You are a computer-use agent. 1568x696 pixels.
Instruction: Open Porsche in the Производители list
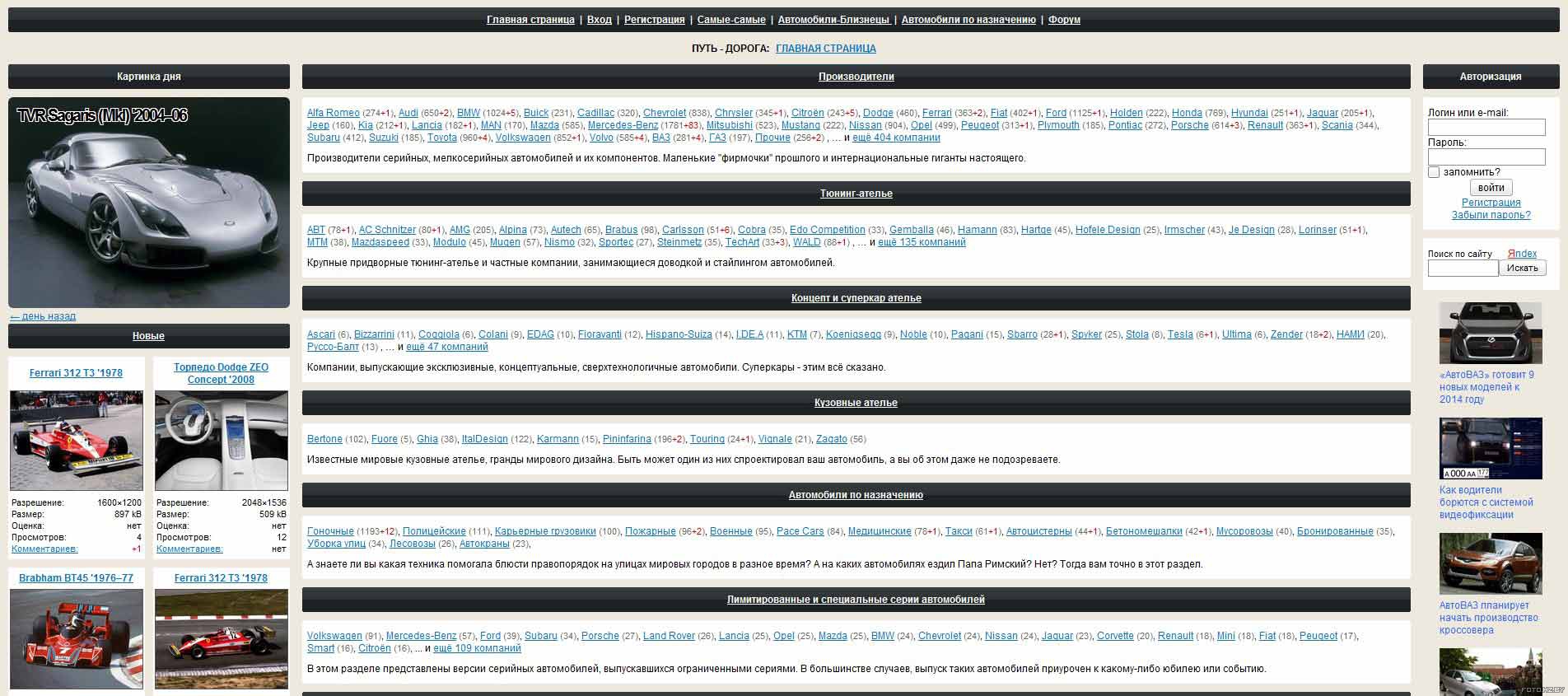[x=1190, y=125]
